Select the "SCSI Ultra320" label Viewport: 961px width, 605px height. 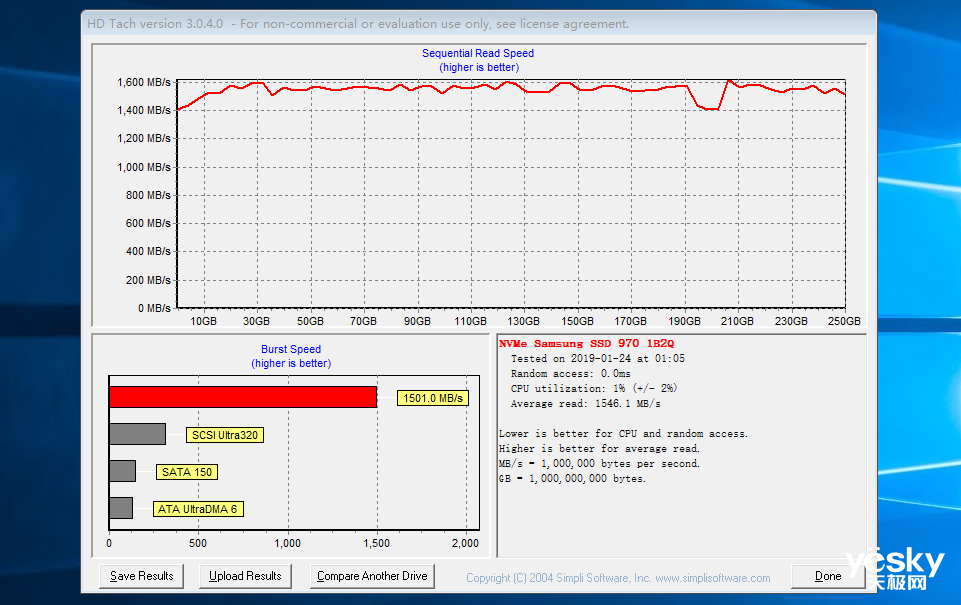pyautogui.click(x=225, y=435)
